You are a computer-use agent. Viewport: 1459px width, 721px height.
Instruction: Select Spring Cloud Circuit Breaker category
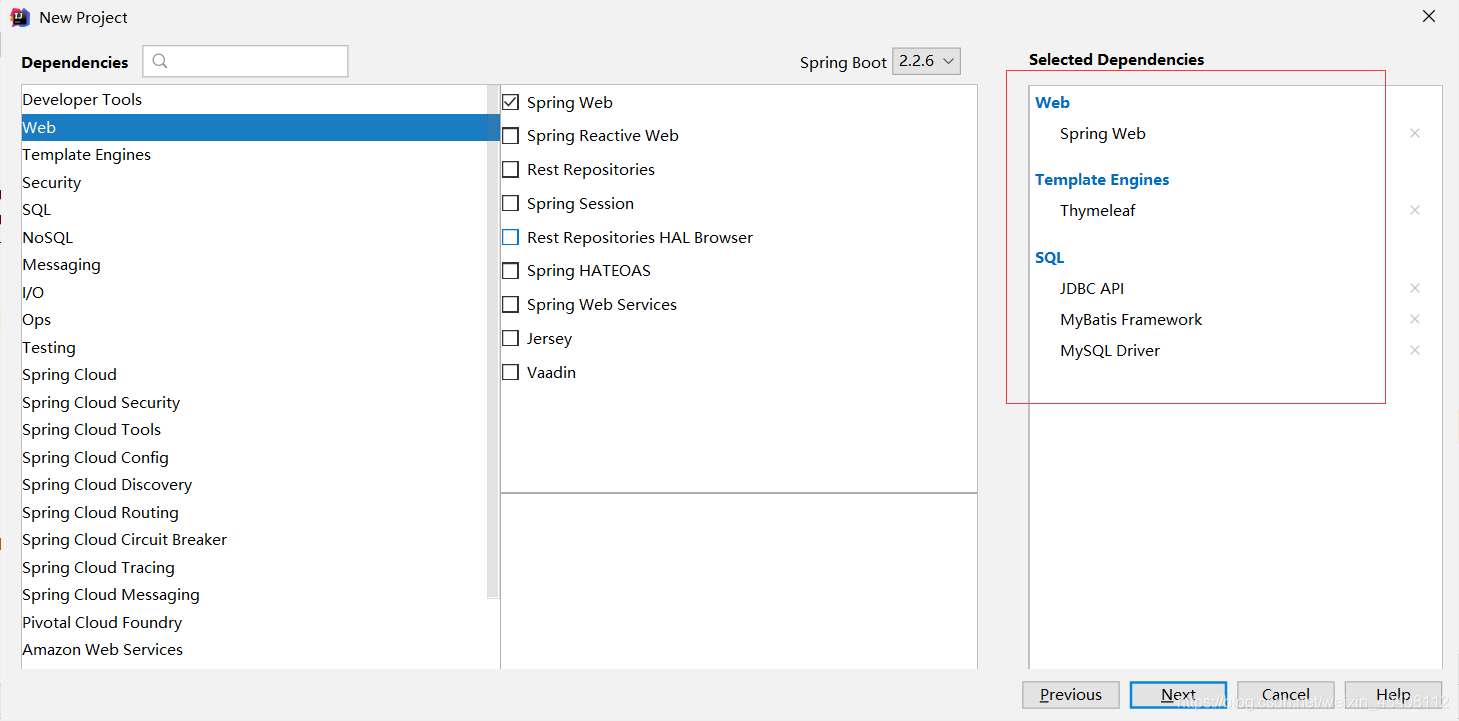coord(254,539)
